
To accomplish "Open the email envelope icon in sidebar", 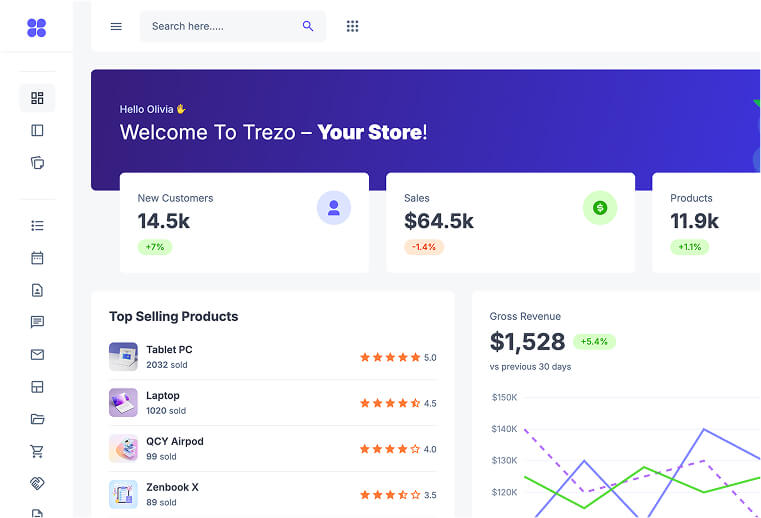I will click(x=37, y=354).
